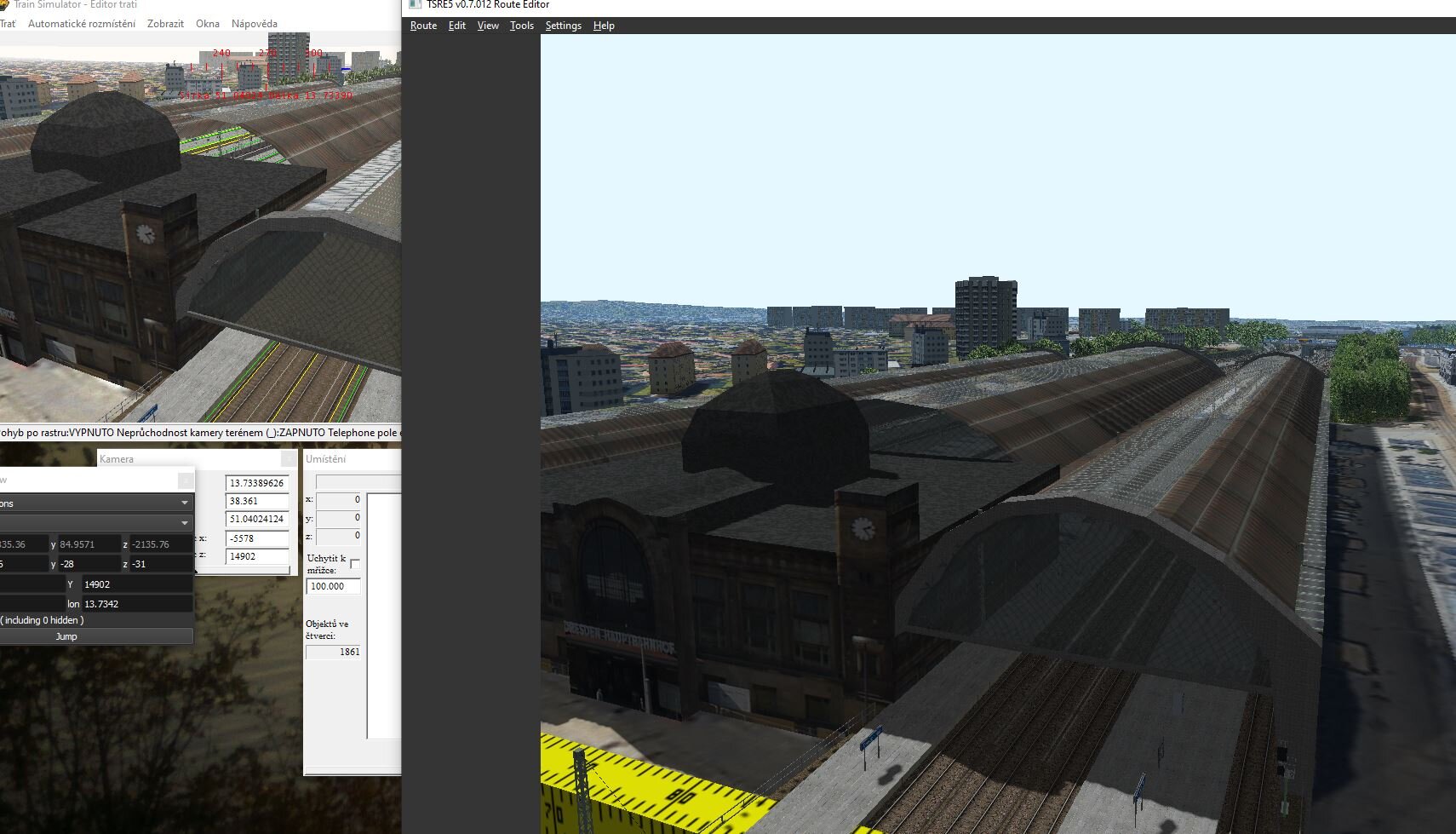Click the station clock in the TSRE5 viewport

[863, 528]
